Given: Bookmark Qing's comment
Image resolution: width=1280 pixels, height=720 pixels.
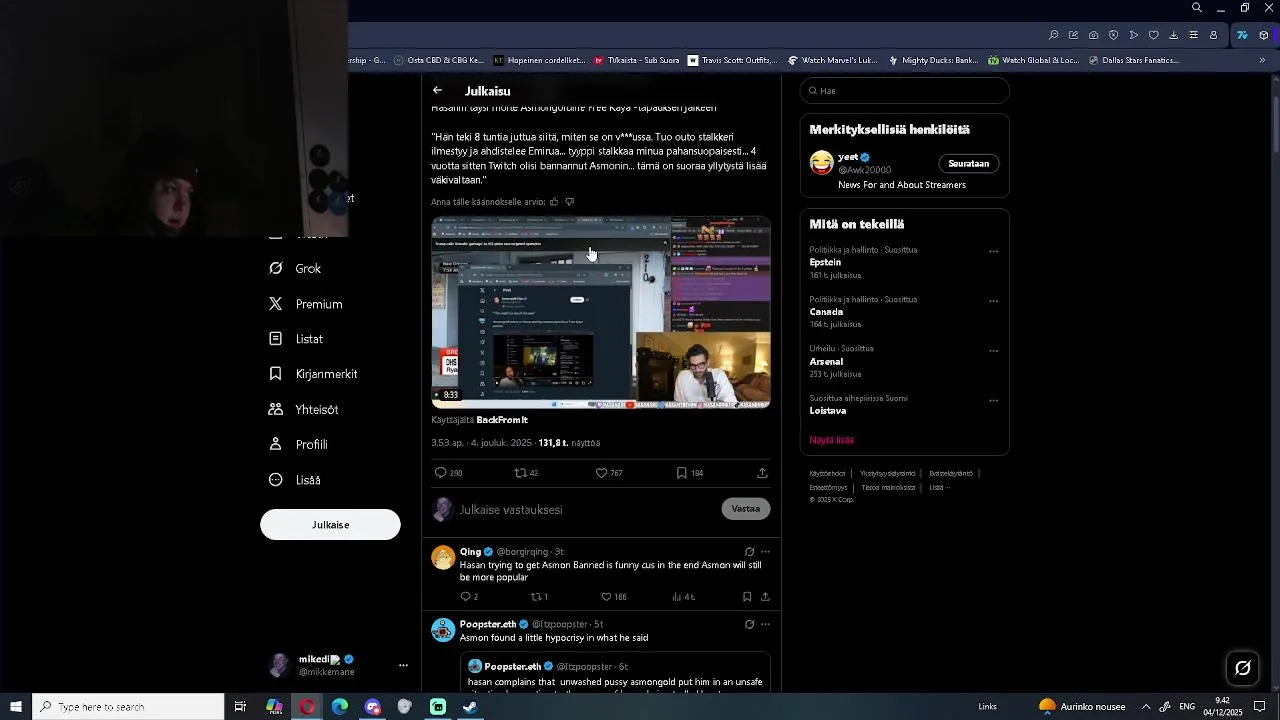Looking at the screenshot, I should 747,597.
